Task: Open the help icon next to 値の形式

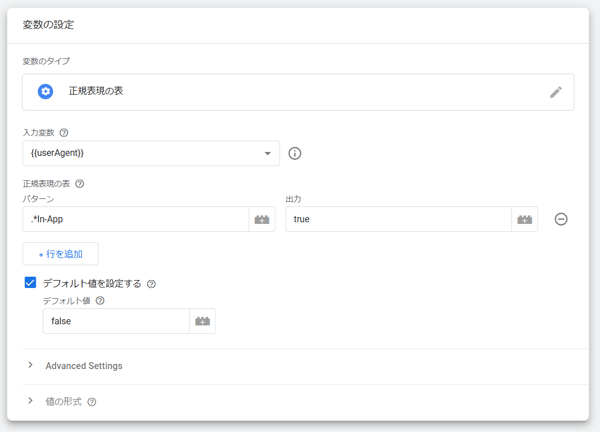Action: (x=92, y=402)
